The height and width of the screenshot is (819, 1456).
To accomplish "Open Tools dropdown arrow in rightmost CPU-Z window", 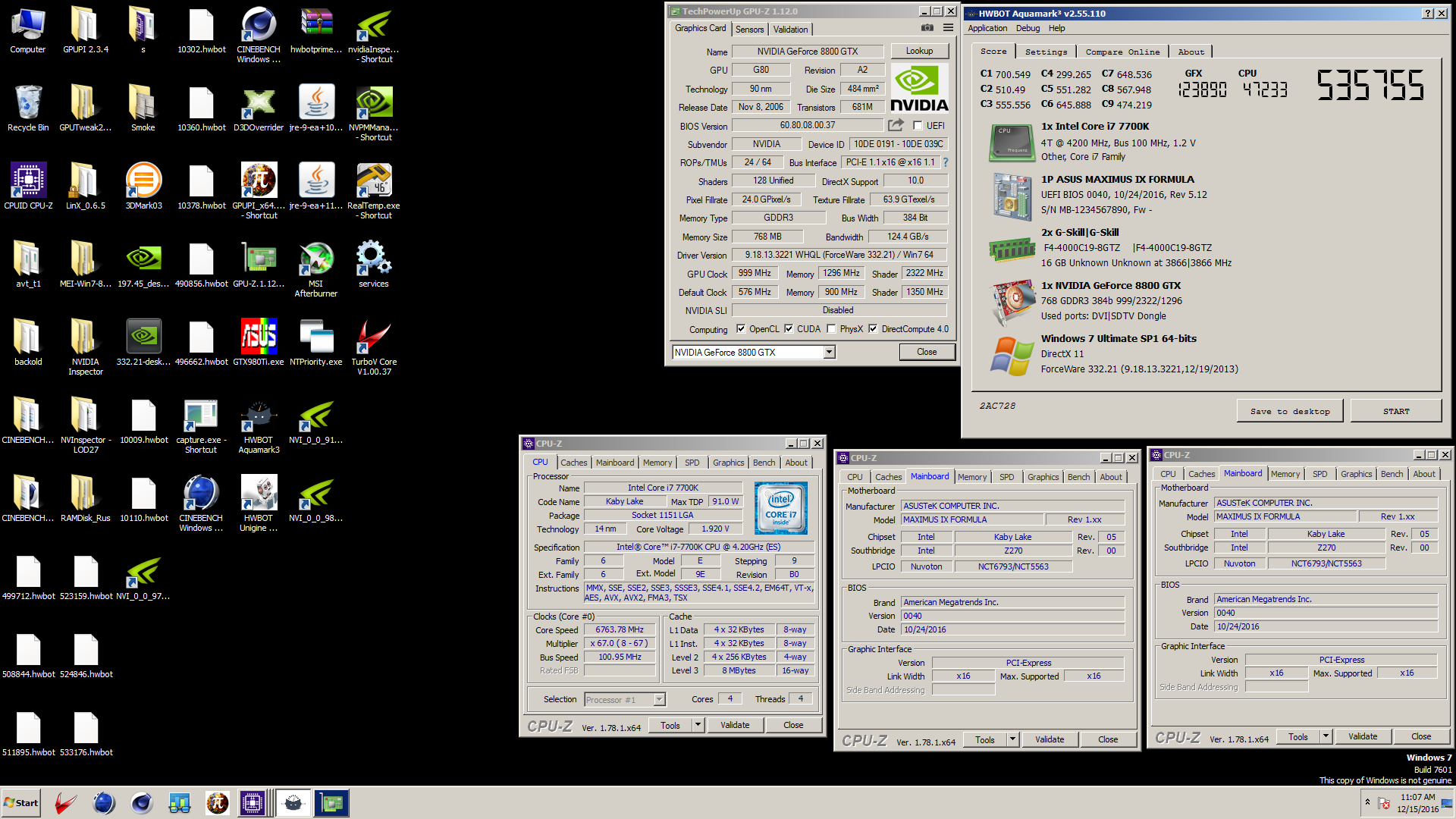I will pyautogui.click(x=1326, y=736).
